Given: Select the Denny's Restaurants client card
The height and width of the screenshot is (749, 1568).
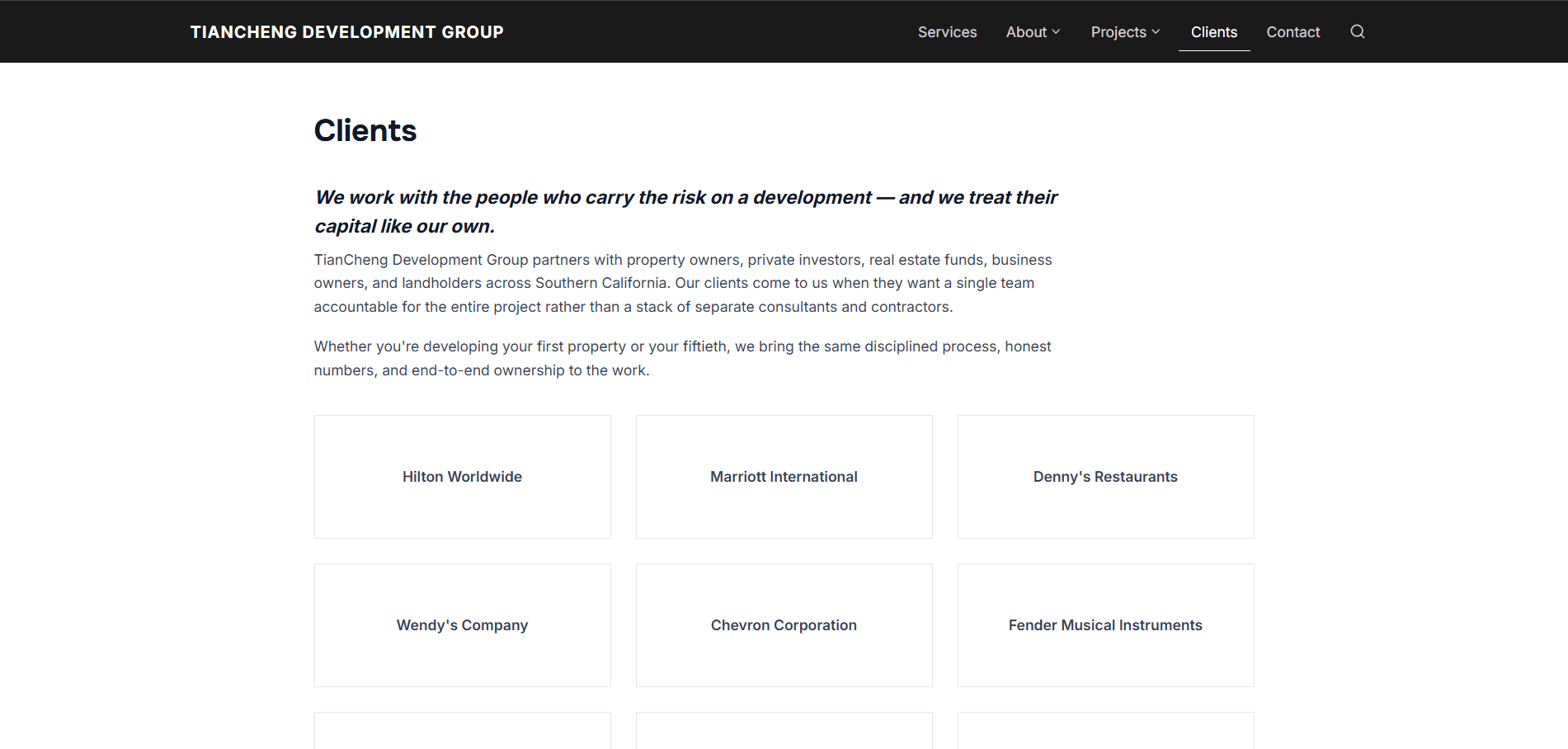Looking at the screenshot, I should click(1106, 477).
